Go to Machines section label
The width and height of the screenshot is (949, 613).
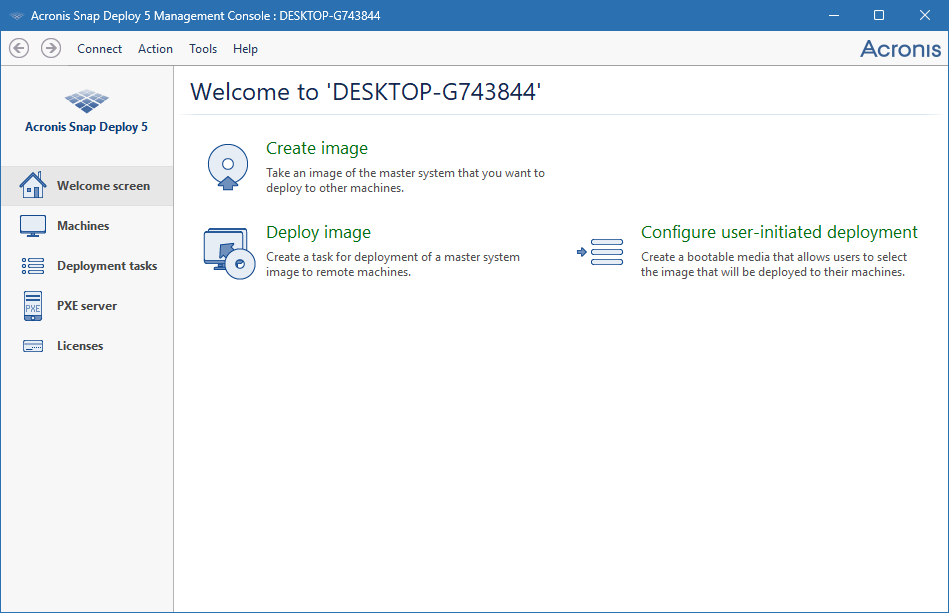[x=83, y=226]
